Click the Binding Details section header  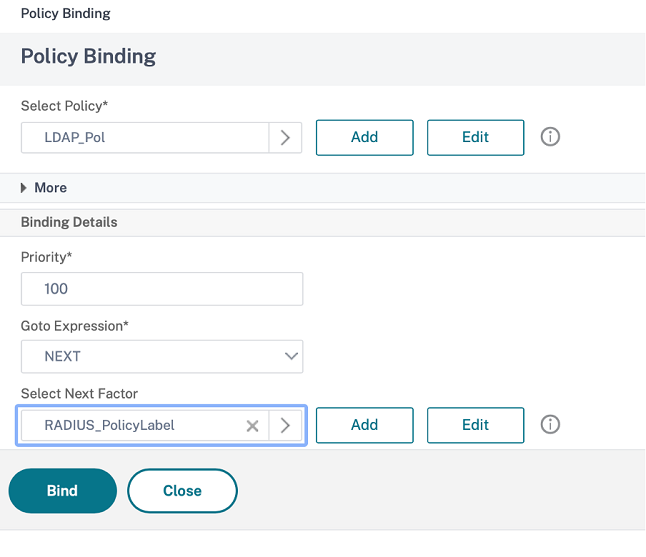point(69,222)
